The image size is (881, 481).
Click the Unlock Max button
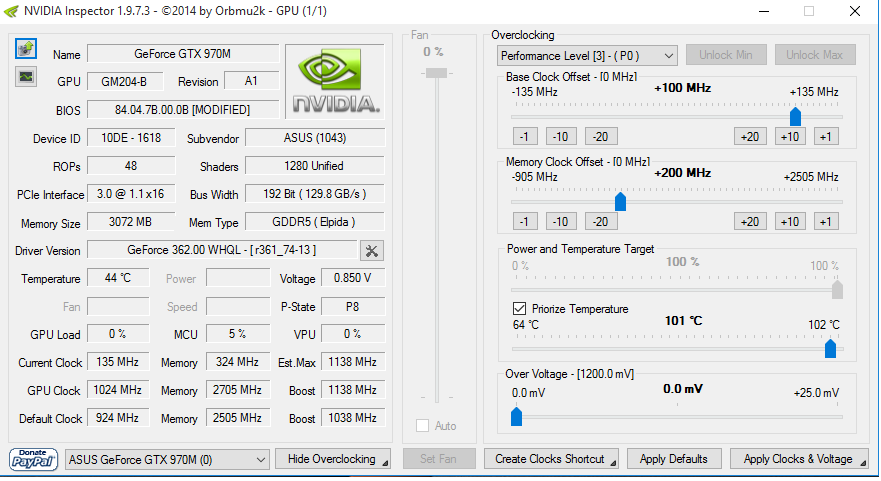click(814, 55)
